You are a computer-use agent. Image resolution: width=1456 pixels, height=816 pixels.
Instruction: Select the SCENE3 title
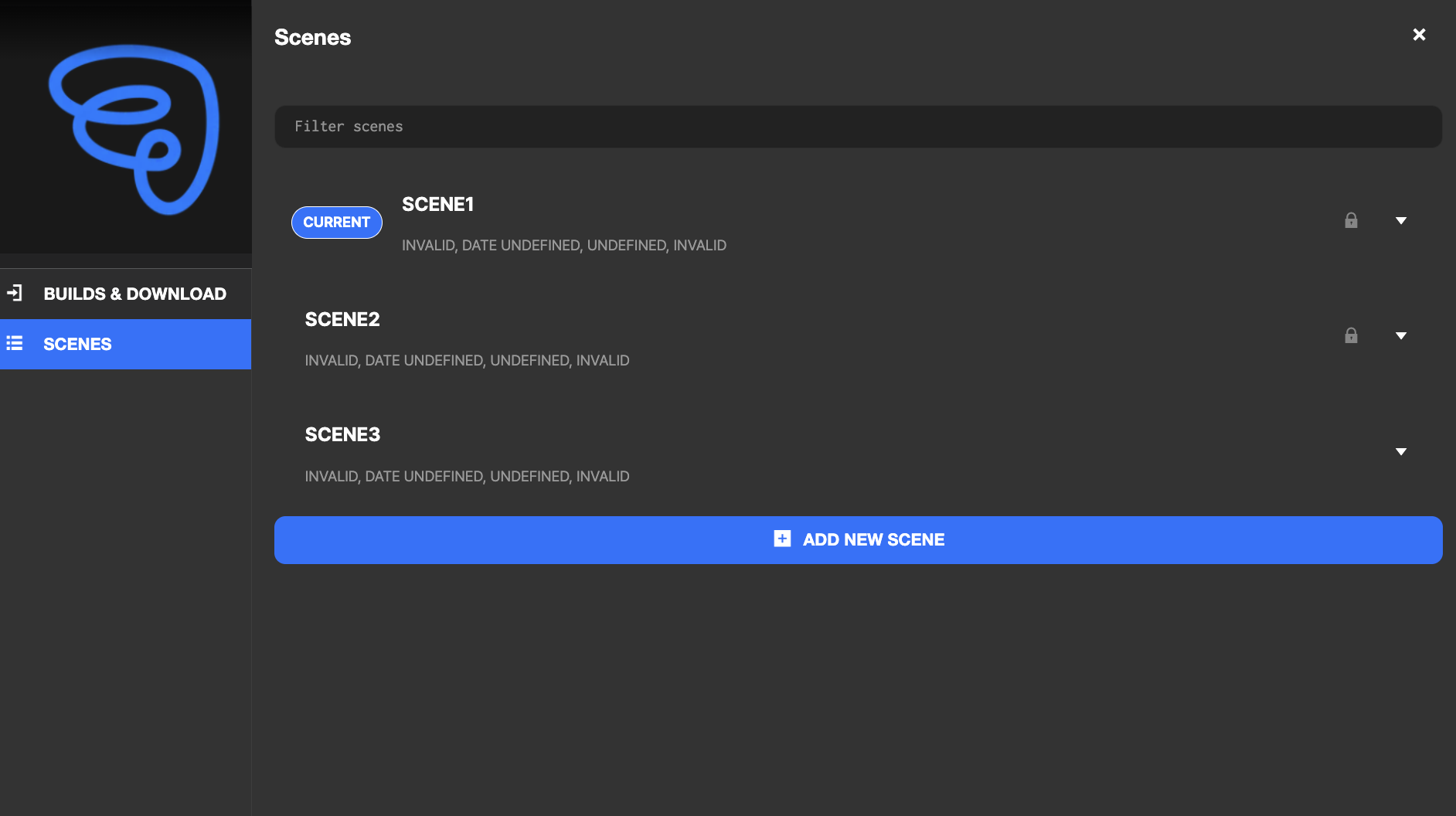click(342, 435)
